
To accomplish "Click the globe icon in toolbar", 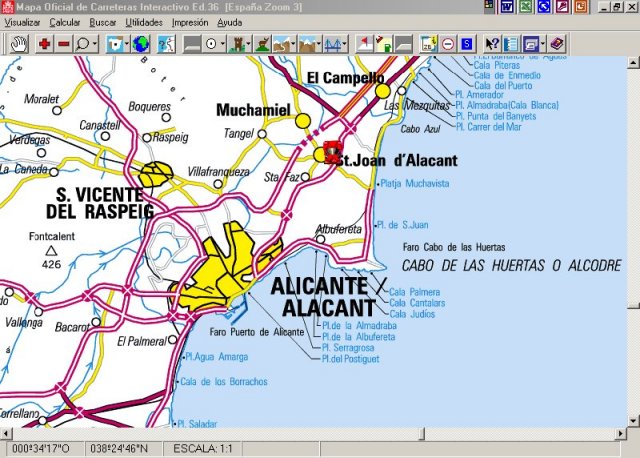I will [x=140, y=44].
